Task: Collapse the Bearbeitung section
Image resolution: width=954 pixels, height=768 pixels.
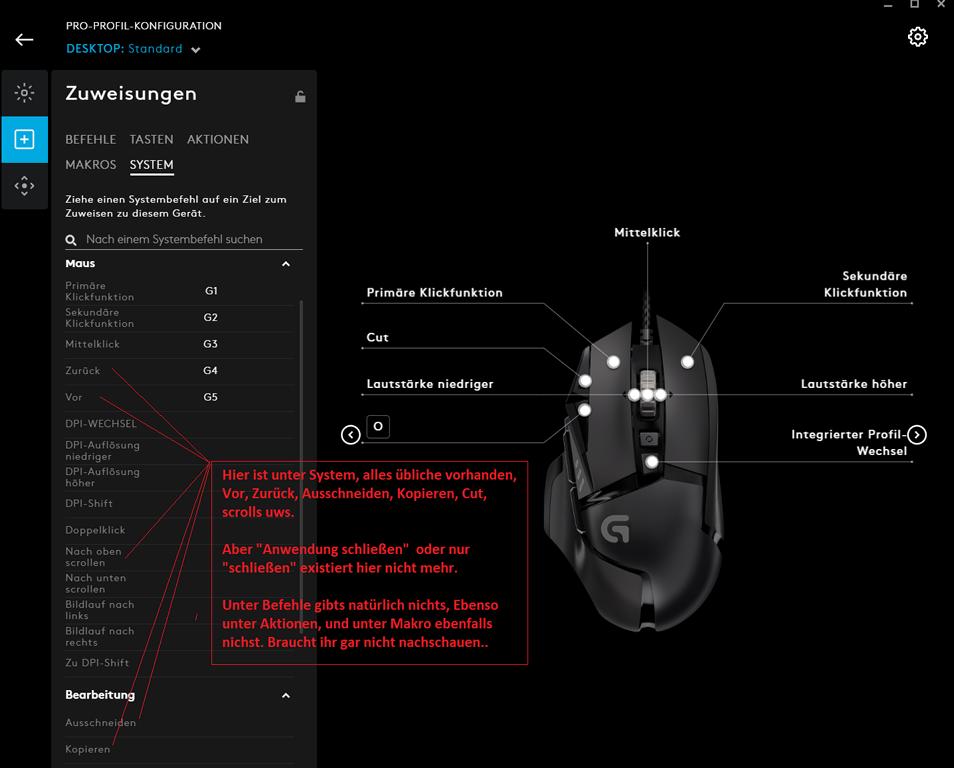Action: click(x=286, y=695)
